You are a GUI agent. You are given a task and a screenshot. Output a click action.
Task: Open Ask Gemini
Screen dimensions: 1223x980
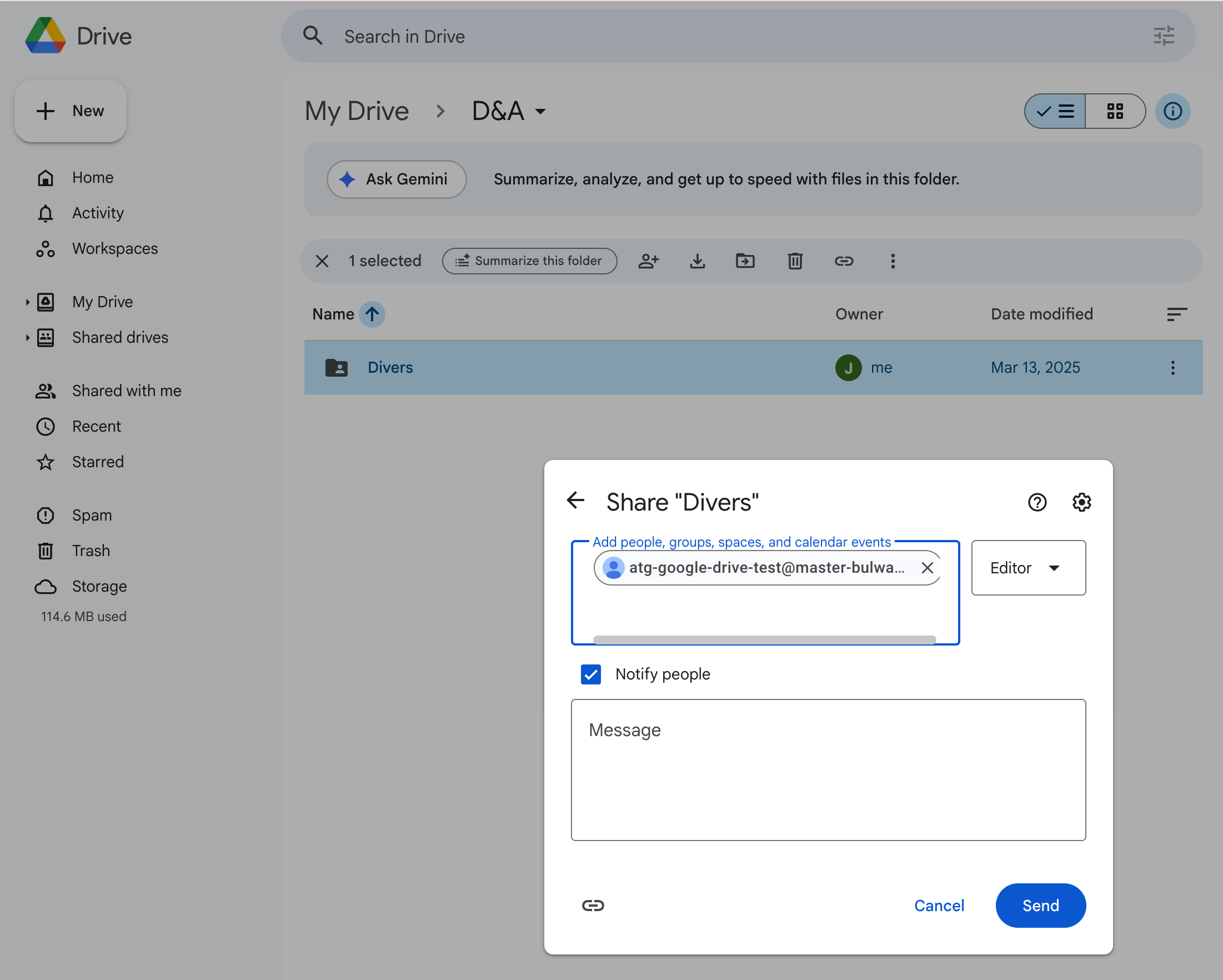396,179
